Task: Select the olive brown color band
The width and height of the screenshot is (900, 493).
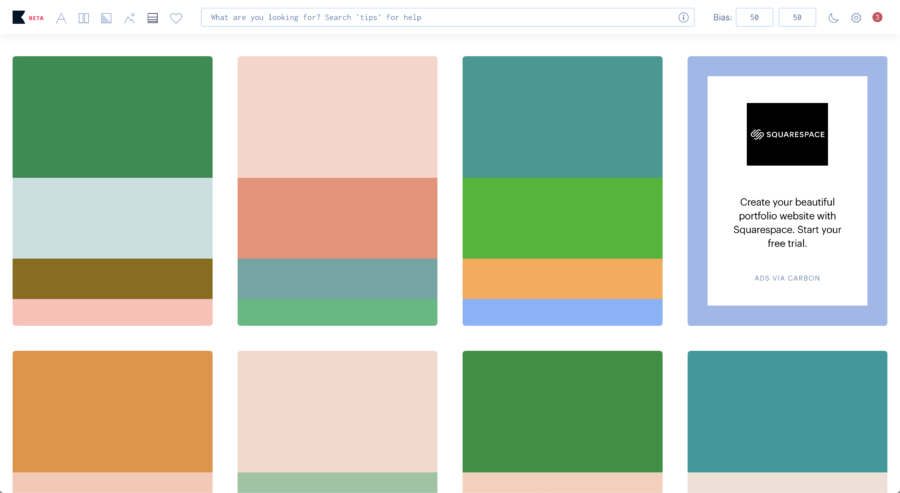Action: click(x=112, y=279)
